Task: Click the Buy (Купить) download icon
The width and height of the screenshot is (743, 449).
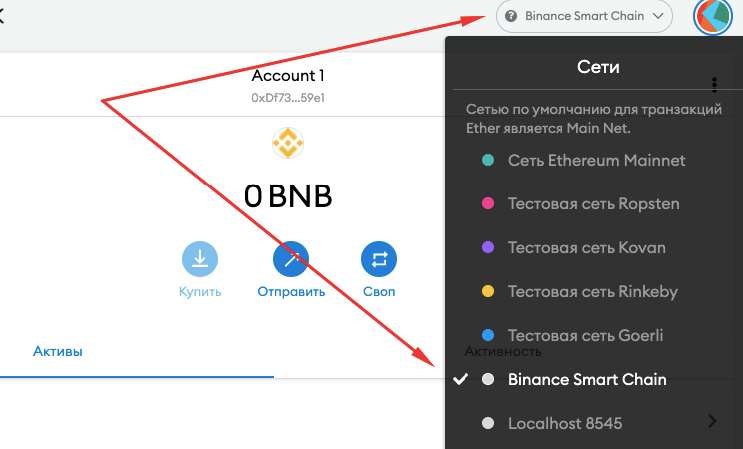Action: click(200, 259)
